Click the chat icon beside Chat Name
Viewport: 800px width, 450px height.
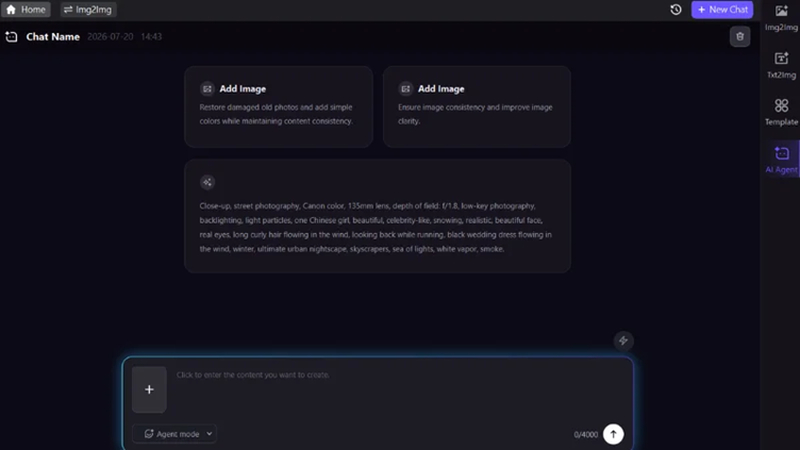(x=11, y=37)
